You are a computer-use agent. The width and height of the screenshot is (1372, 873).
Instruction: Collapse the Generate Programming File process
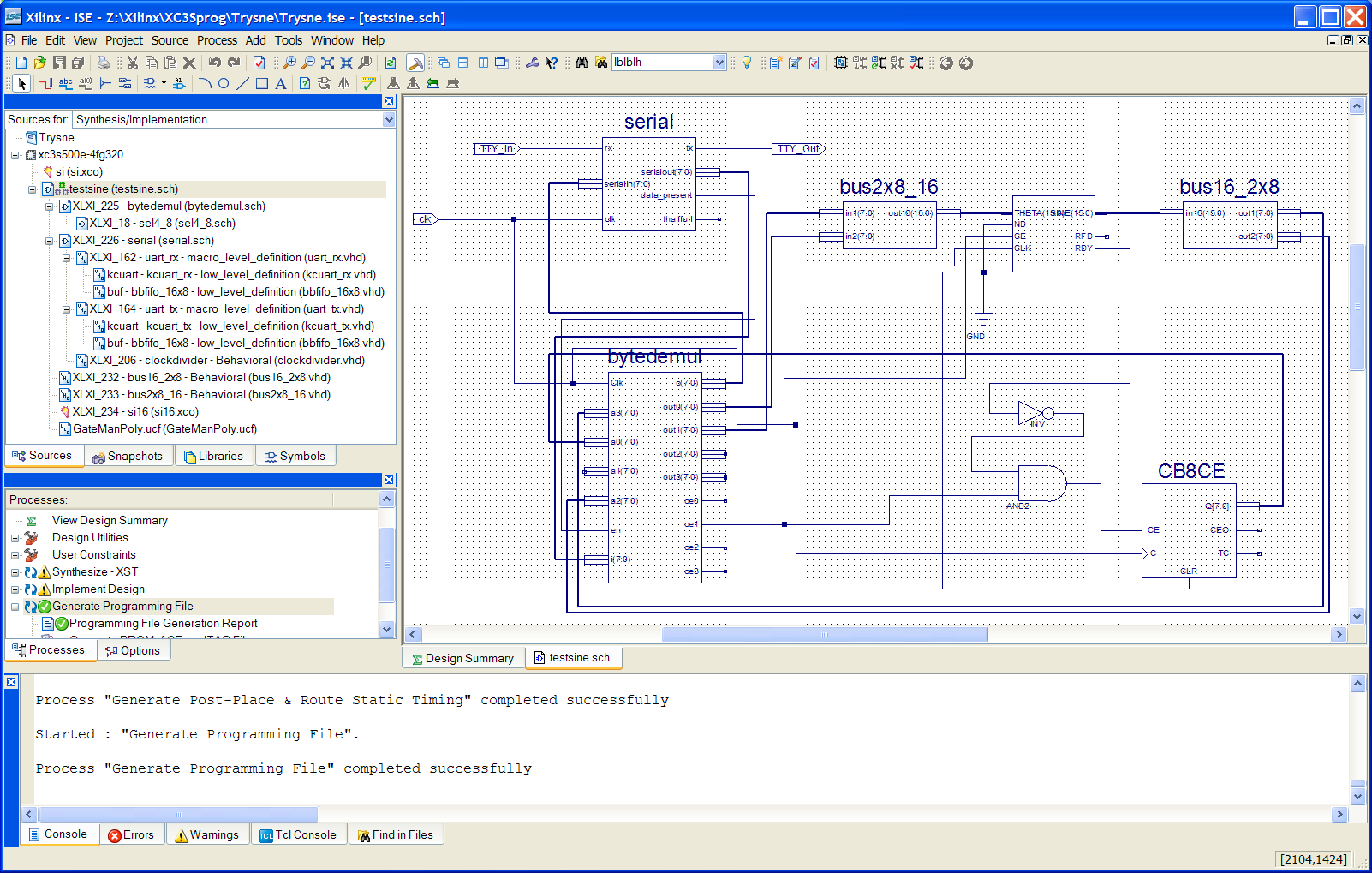coord(15,607)
